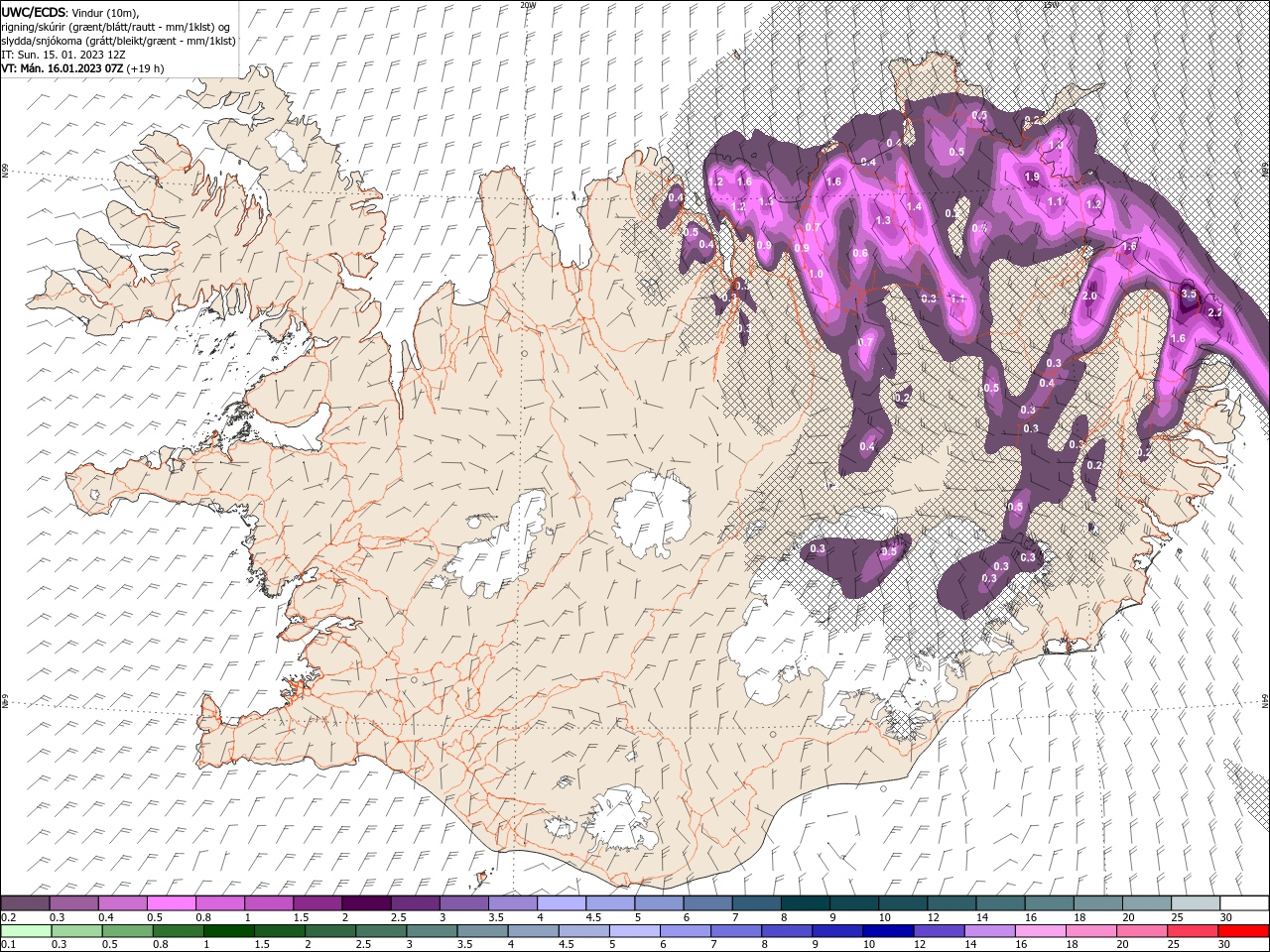
Task: Select the light pink 16 swatch in lower legend
Action: (1041, 931)
